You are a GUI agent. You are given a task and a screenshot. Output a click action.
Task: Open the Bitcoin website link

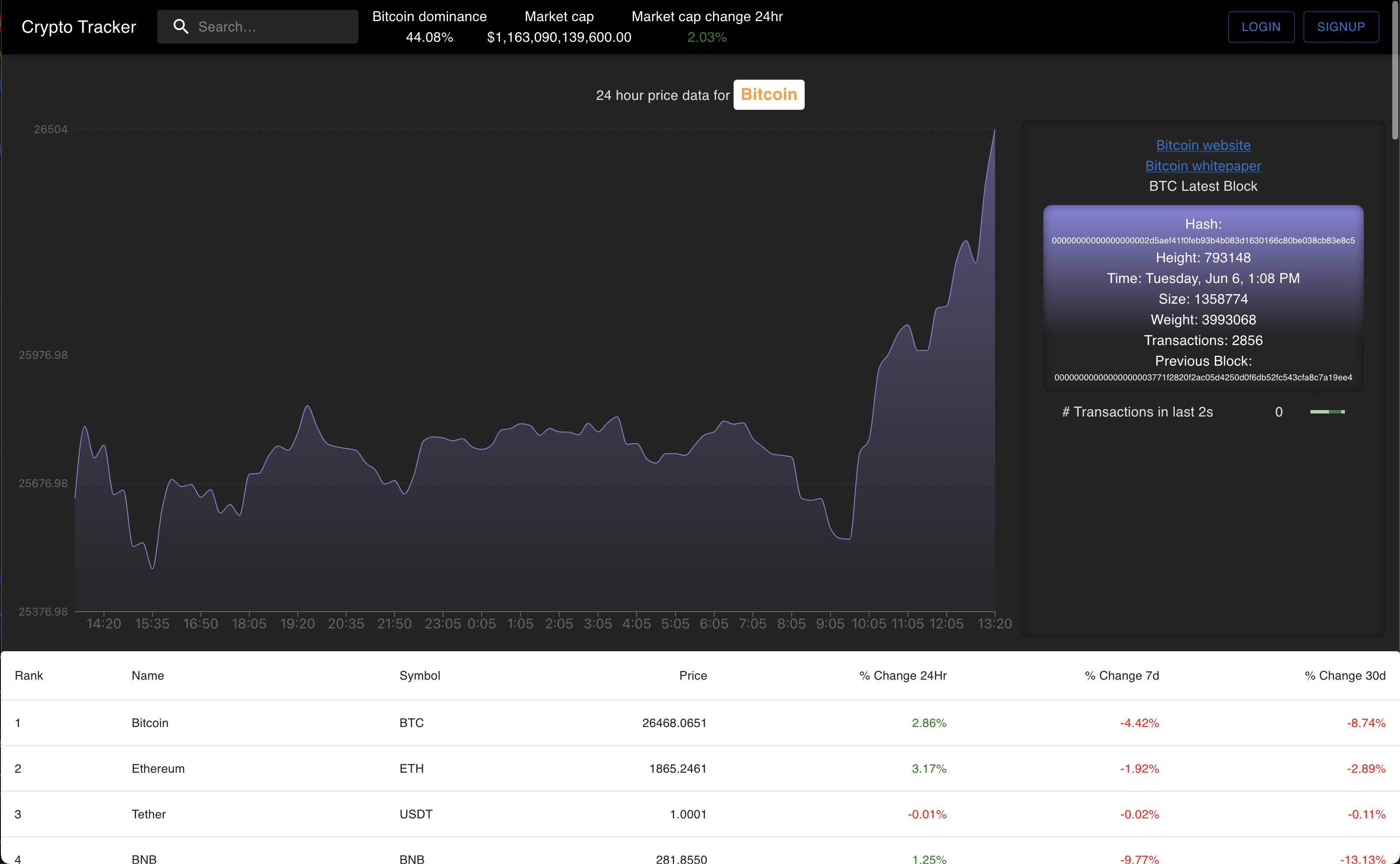(1203, 145)
